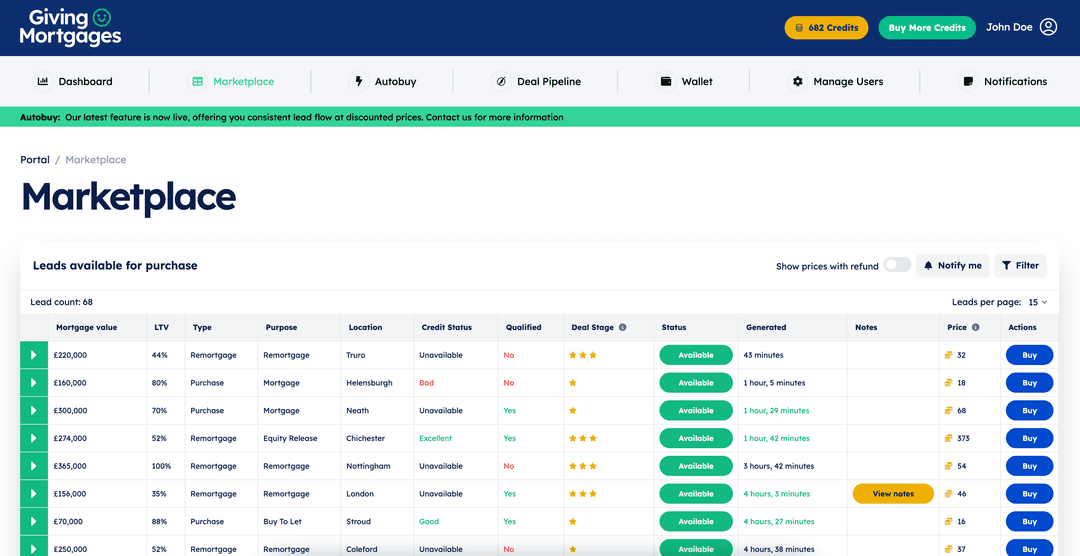Click the Marketplace grid icon
Viewport: 1080px width, 556px height.
pos(198,81)
